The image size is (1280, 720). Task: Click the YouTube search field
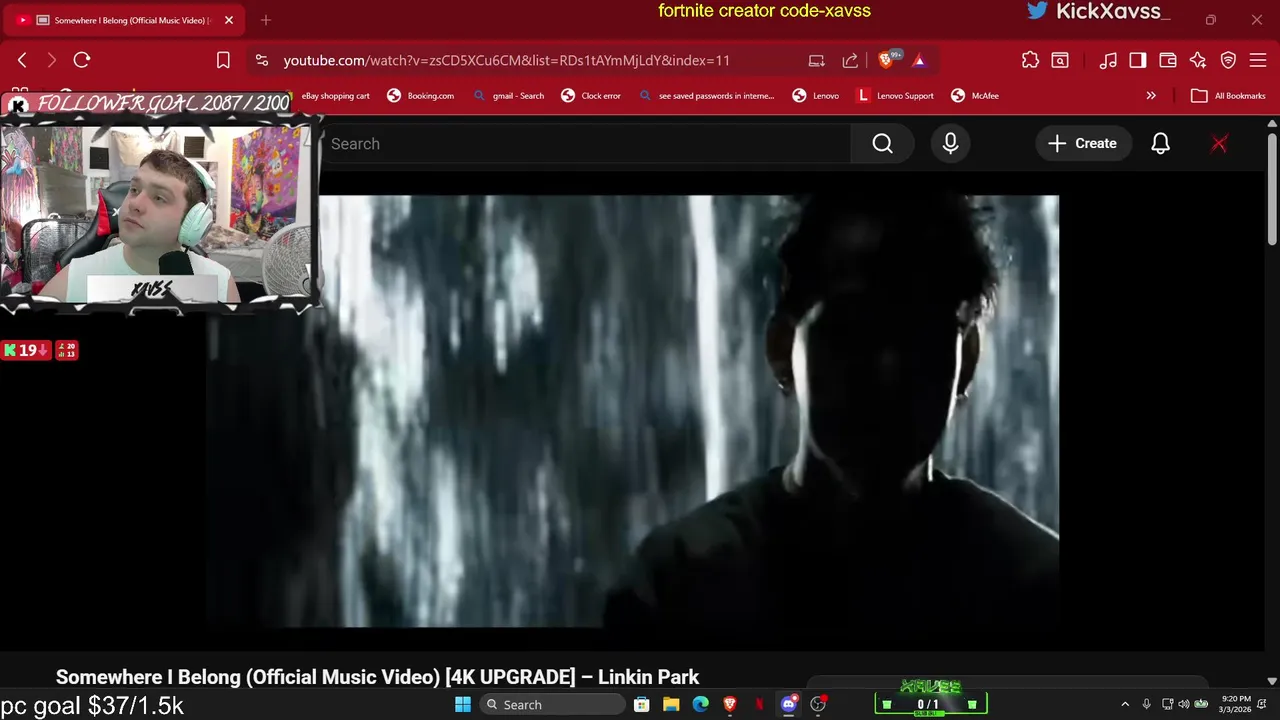(585, 144)
